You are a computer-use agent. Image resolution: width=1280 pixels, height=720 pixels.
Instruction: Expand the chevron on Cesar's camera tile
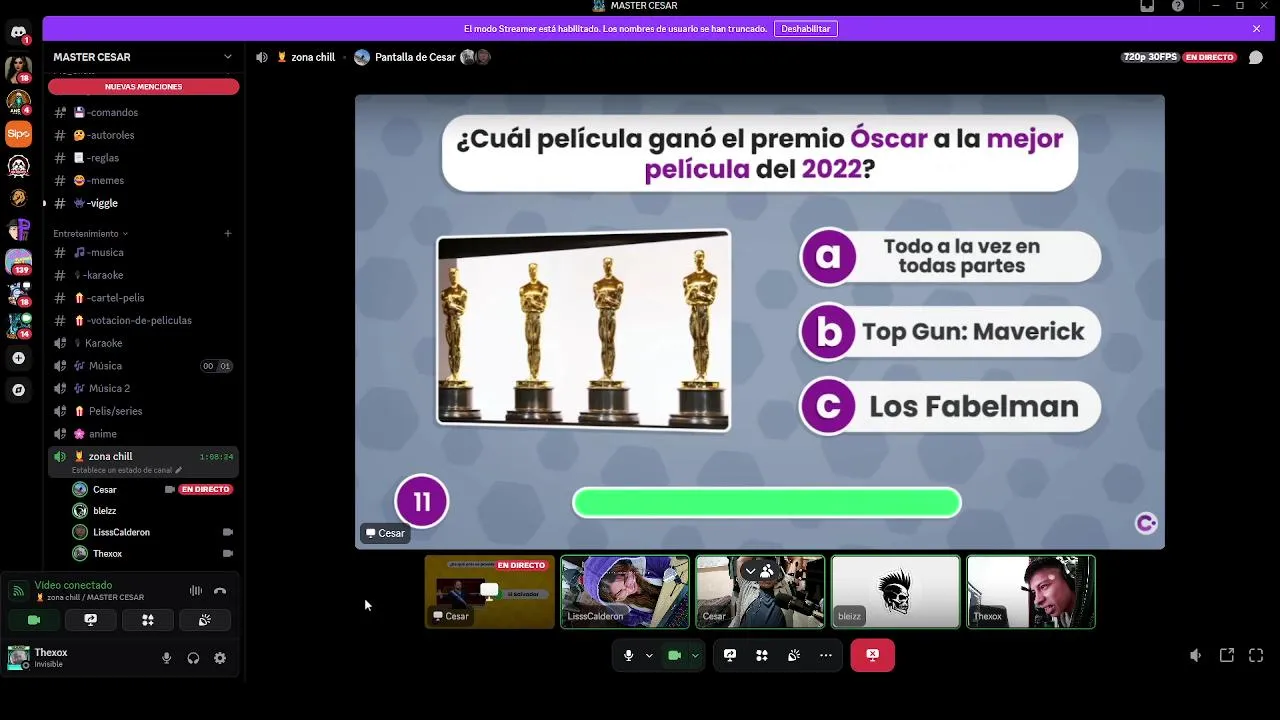pos(750,571)
